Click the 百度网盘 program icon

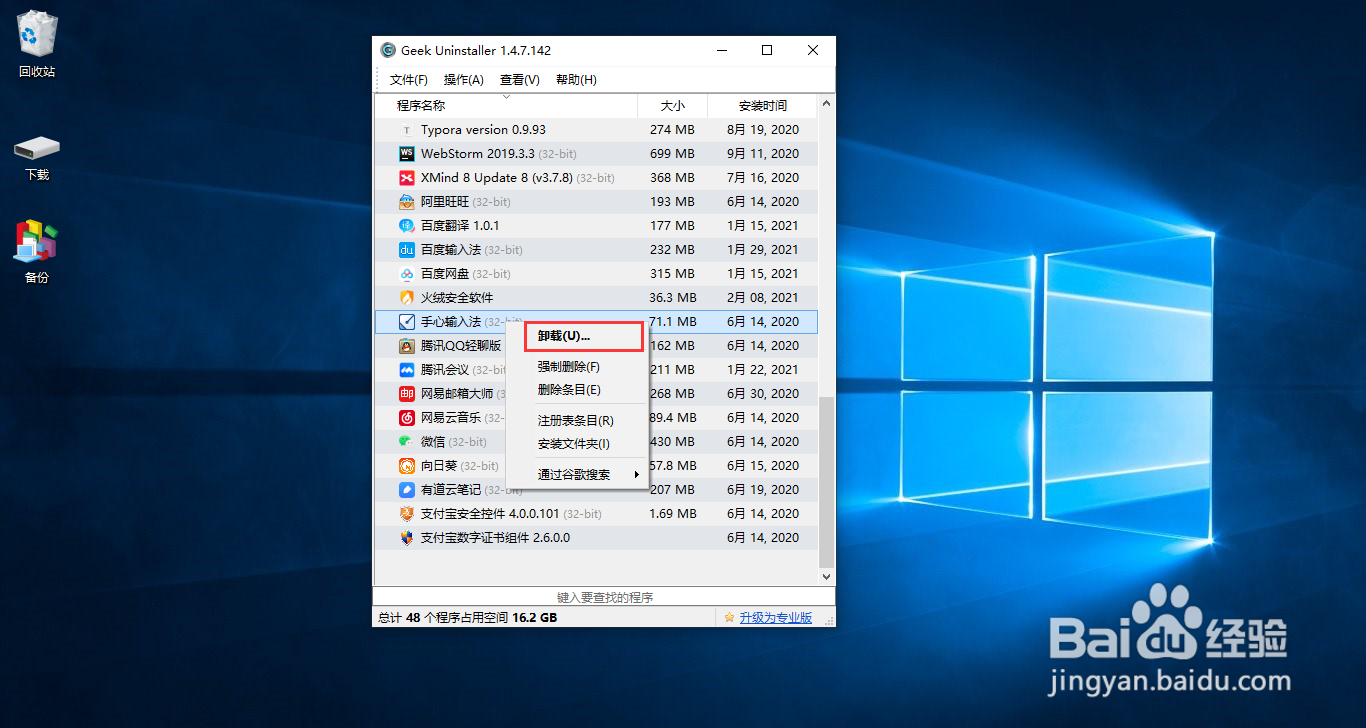[x=406, y=273]
